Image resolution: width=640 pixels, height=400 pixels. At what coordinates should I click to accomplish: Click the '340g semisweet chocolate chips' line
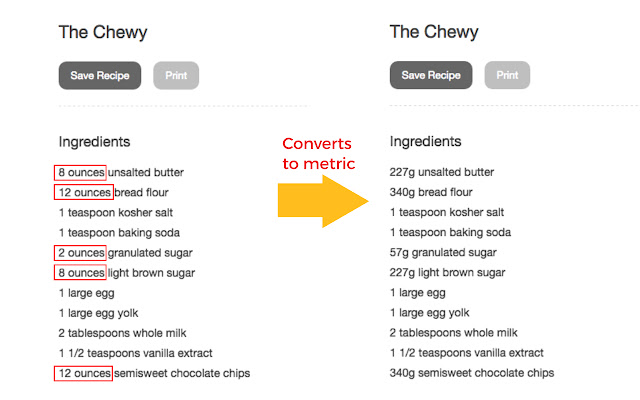point(471,373)
